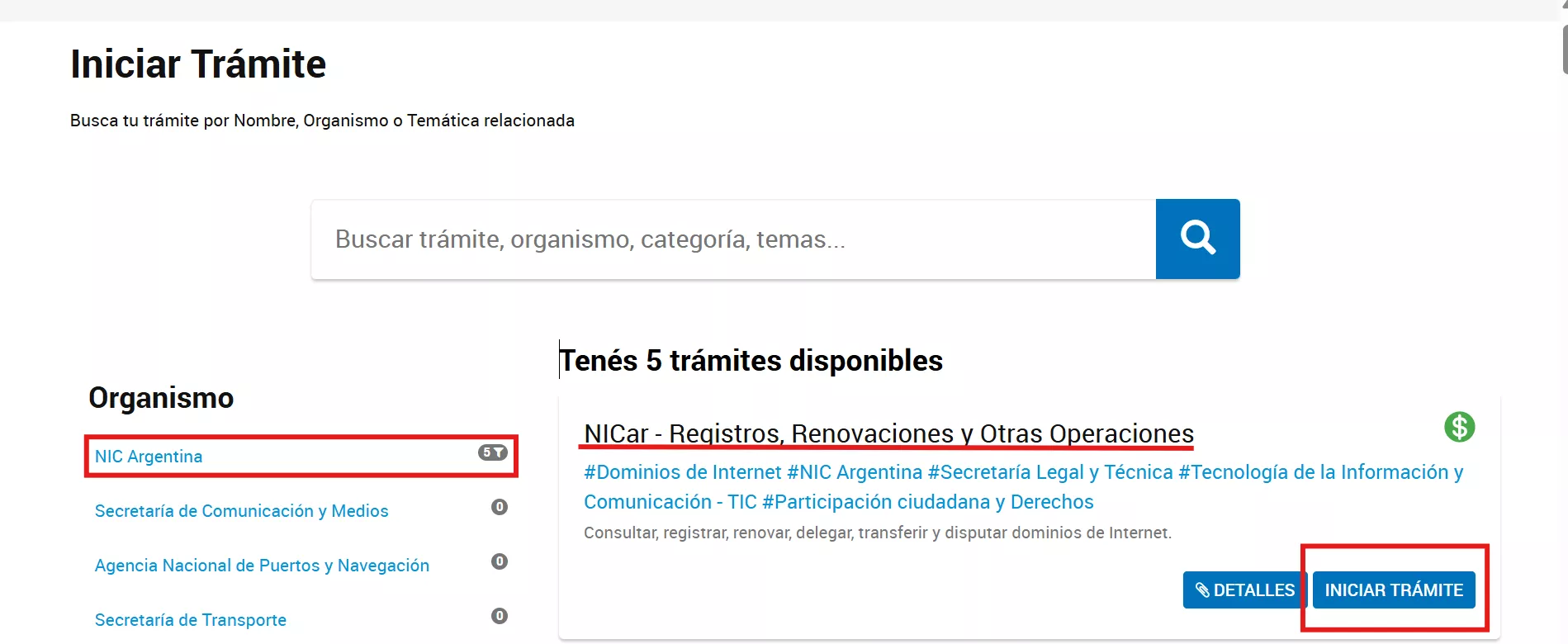Click the magnifying glass search button
The image size is (1568, 644).
pyautogui.click(x=1197, y=239)
